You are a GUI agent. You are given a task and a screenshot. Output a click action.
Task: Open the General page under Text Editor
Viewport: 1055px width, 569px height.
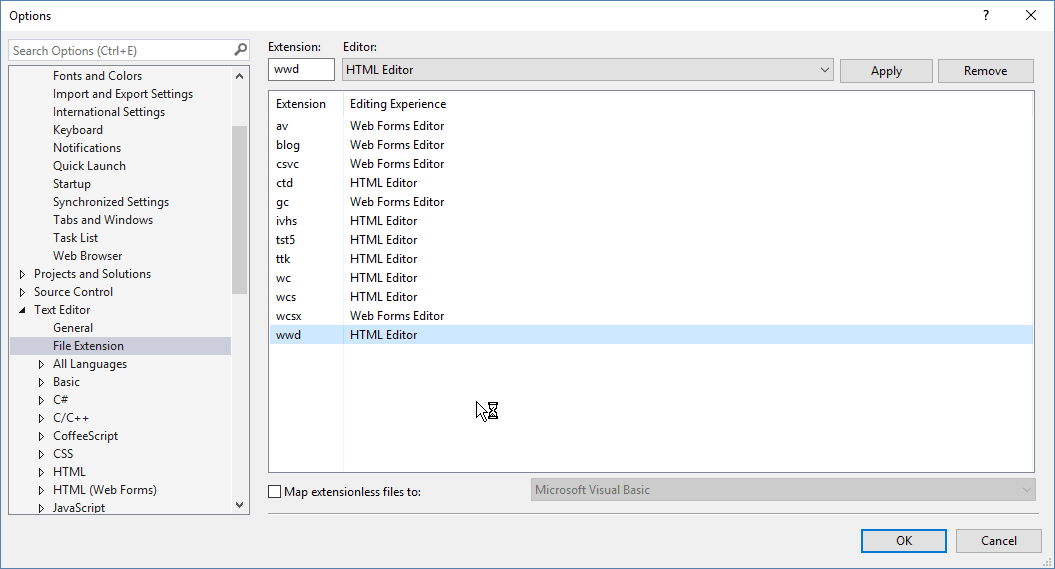point(73,328)
